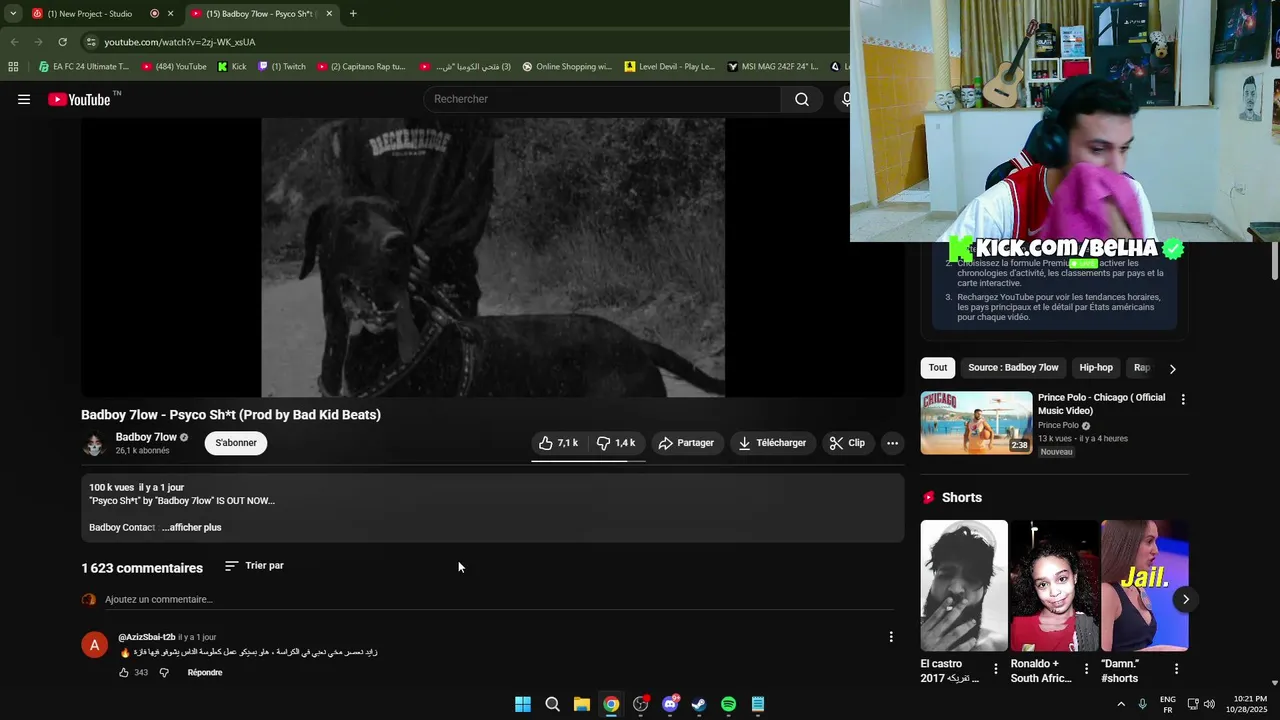Screen dimensions: 1280x720
Task: Open Steam from the taskbar
Action: 699,704
